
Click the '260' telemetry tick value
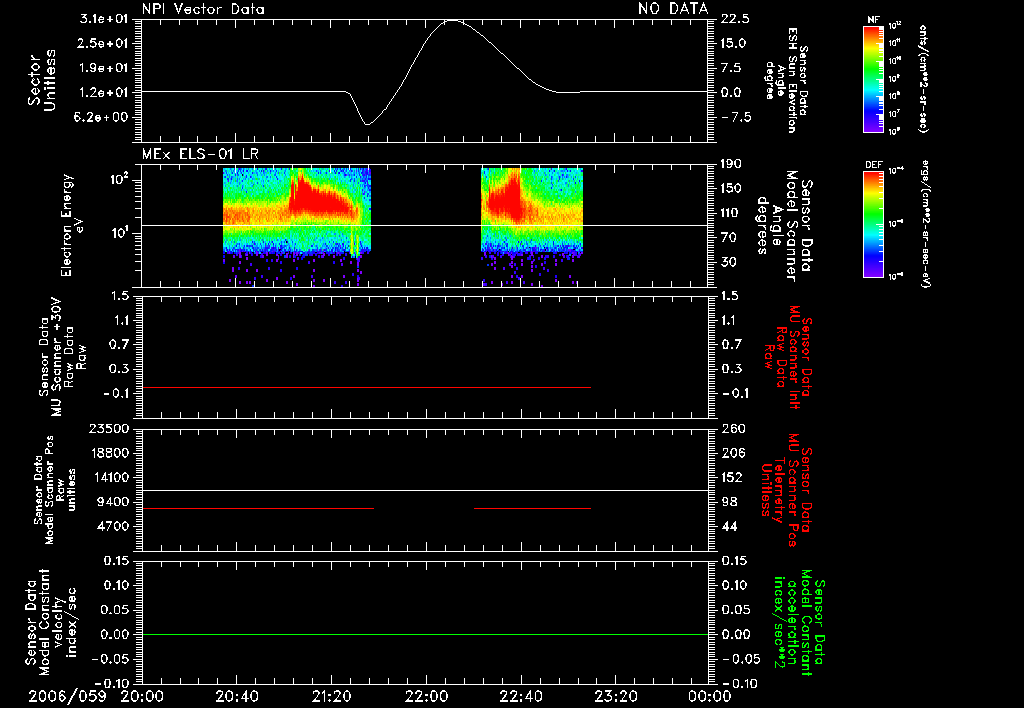click(732, 428)
